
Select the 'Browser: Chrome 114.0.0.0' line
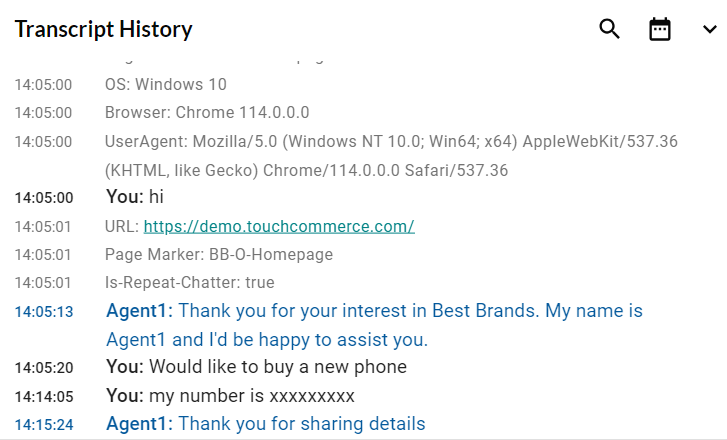207,112
